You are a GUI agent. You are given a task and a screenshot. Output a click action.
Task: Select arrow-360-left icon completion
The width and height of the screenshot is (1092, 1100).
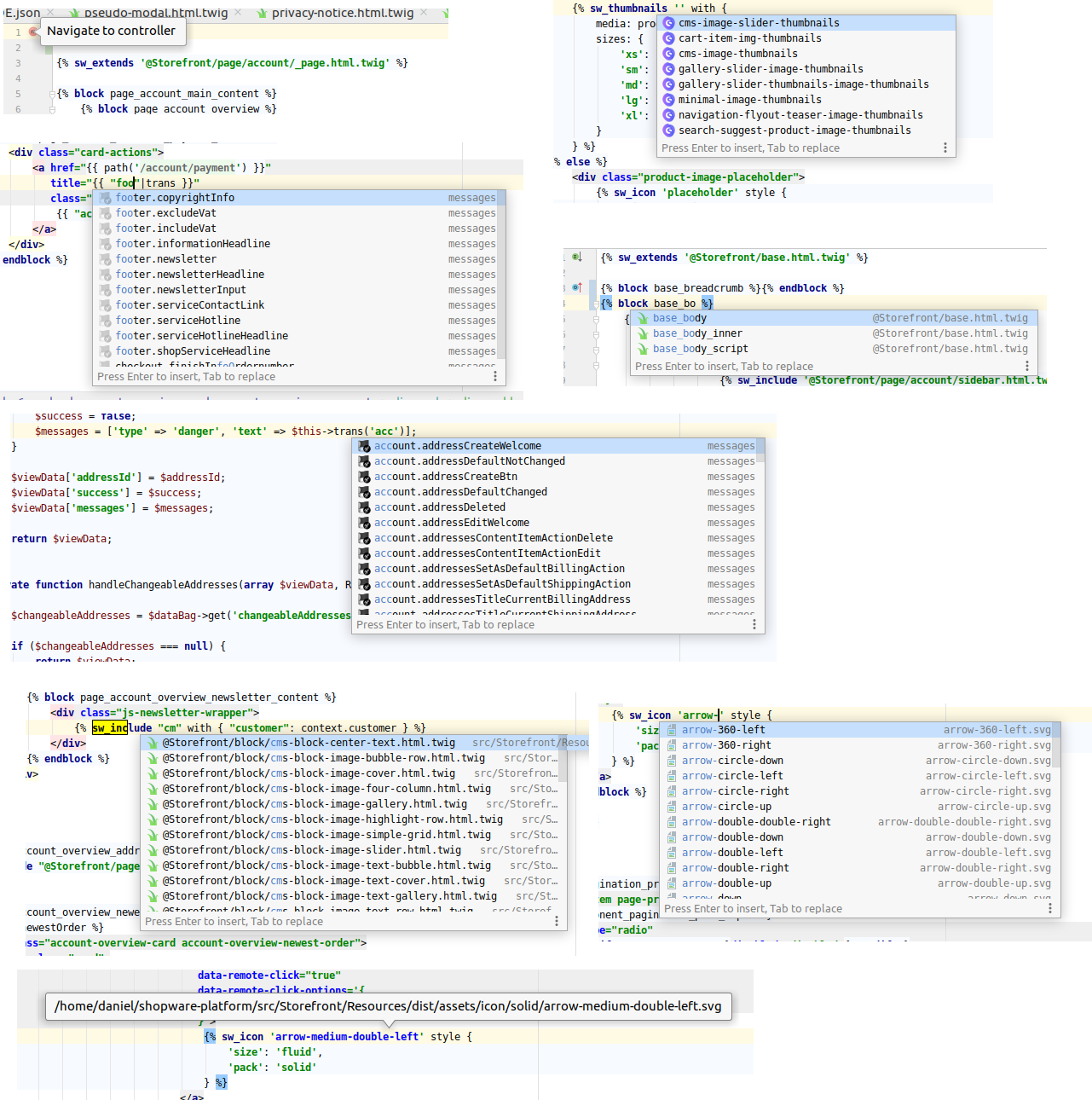tap(860, 730)
